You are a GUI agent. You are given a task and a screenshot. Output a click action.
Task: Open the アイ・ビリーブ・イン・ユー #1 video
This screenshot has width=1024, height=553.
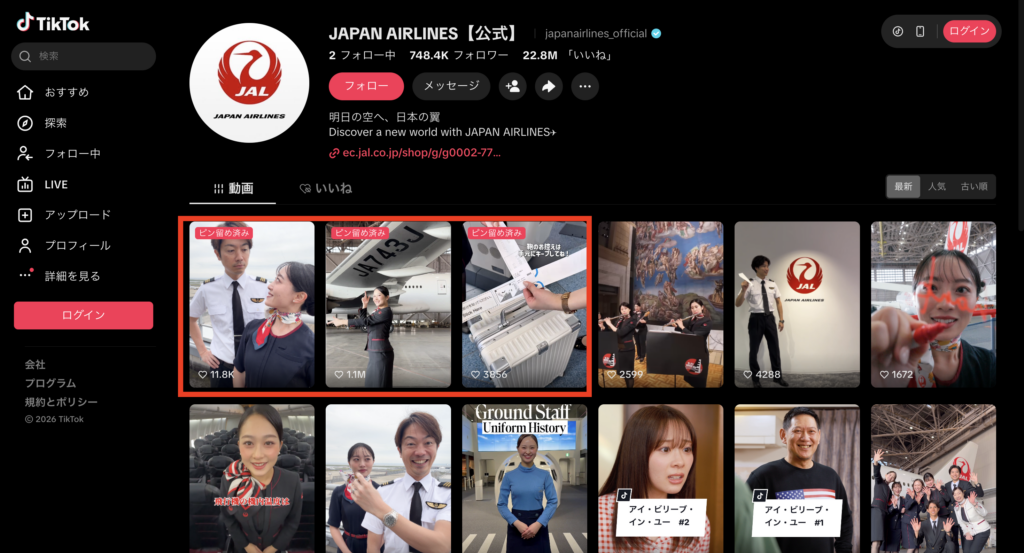pos(797,479)
